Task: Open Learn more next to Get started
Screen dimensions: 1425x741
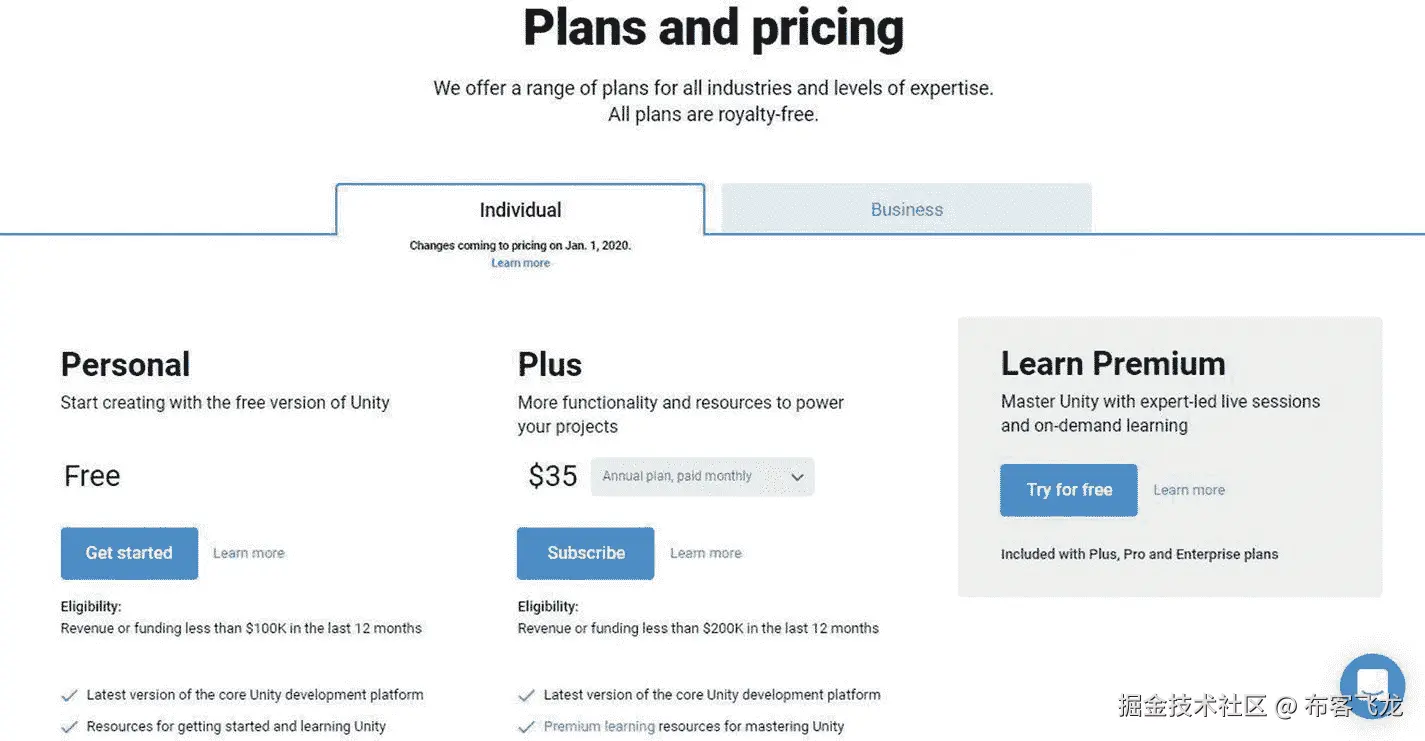Action: click(x=248, y=553)
